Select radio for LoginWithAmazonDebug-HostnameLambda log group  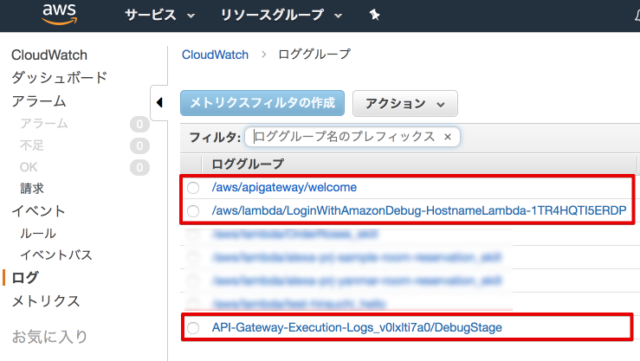(x=193, y=211)
